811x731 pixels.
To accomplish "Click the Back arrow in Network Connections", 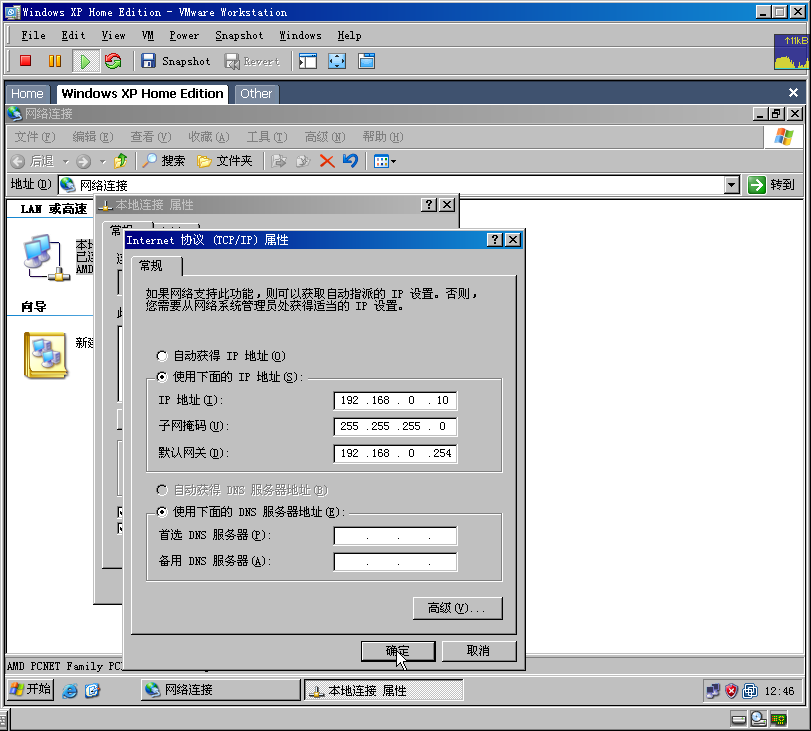I will (x=18, y=161).
